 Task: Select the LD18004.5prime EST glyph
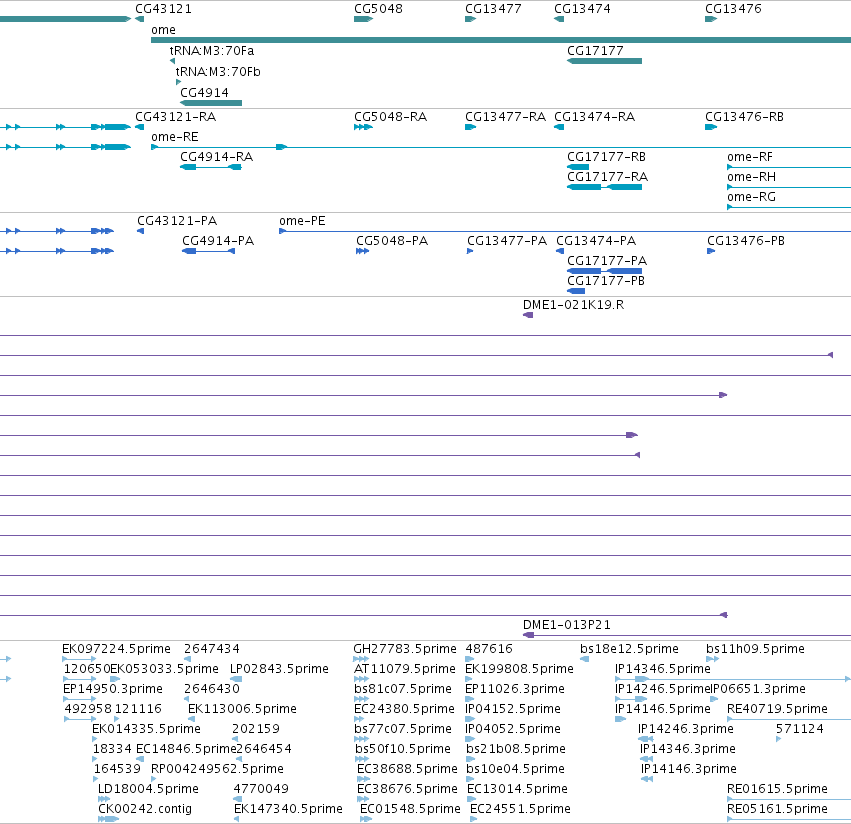click(104, 799)
